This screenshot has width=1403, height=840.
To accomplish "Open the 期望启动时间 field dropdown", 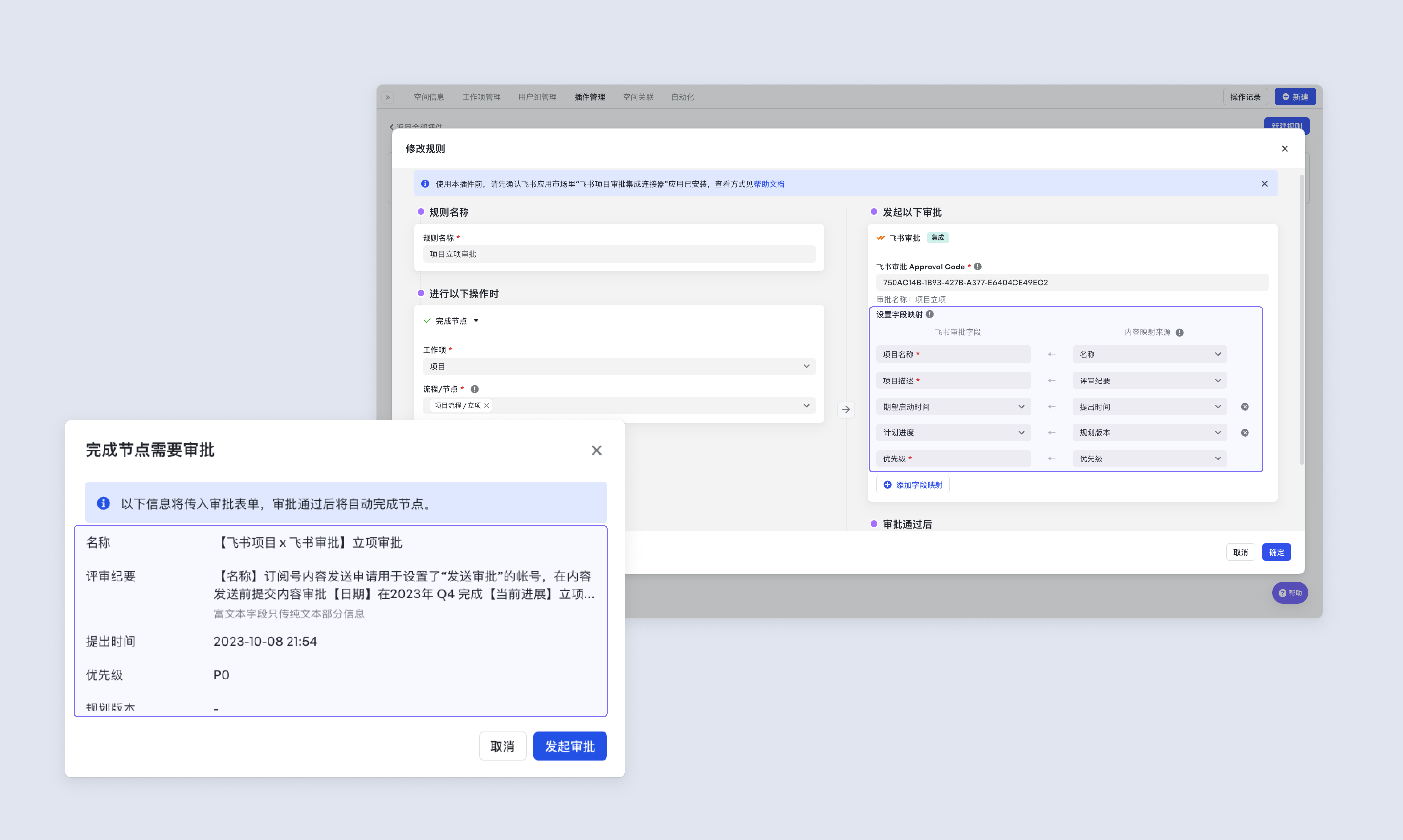I will pos(954,406).
